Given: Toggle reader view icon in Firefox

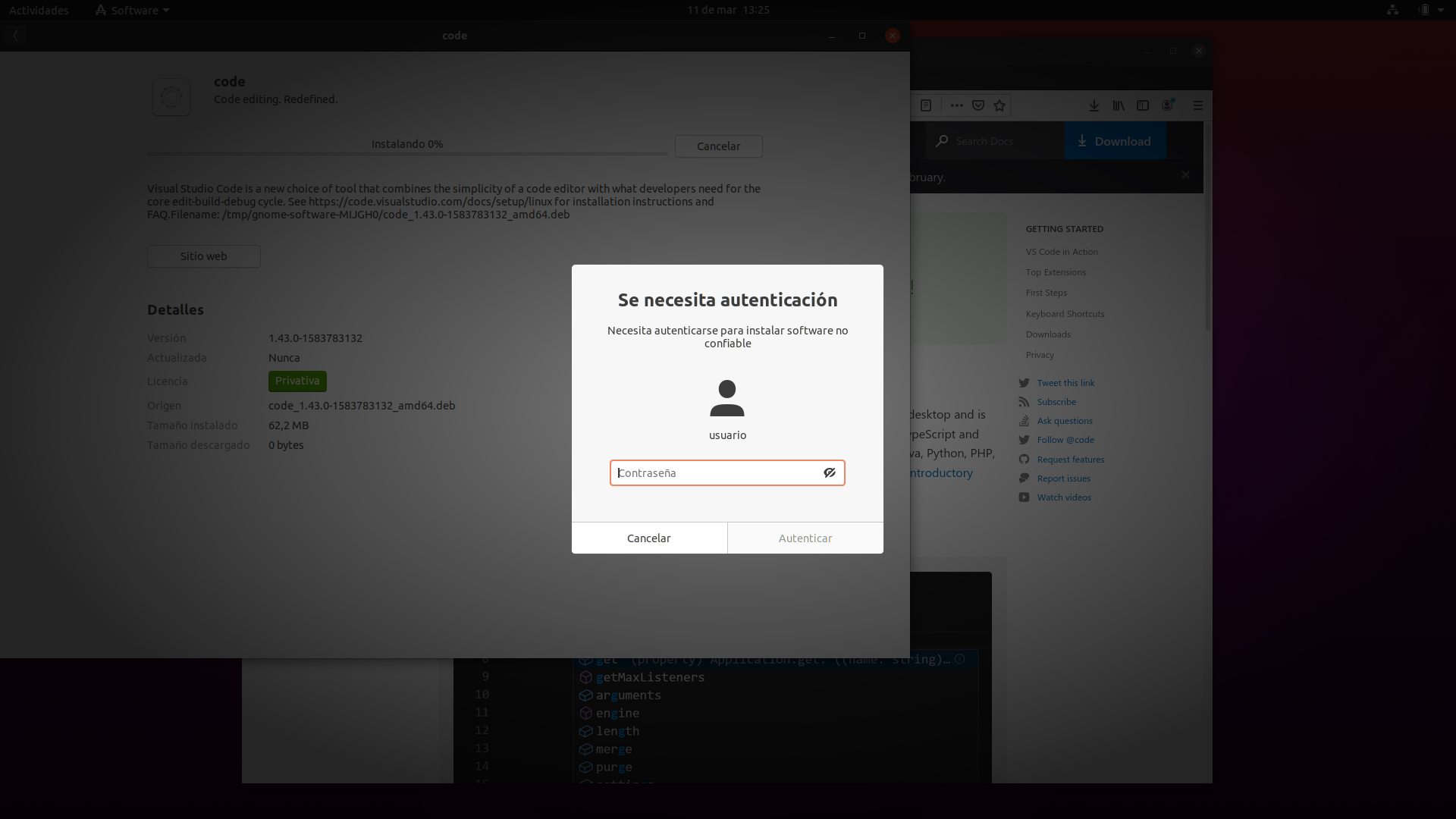Looking at the screenshot, I should (926, 105).
